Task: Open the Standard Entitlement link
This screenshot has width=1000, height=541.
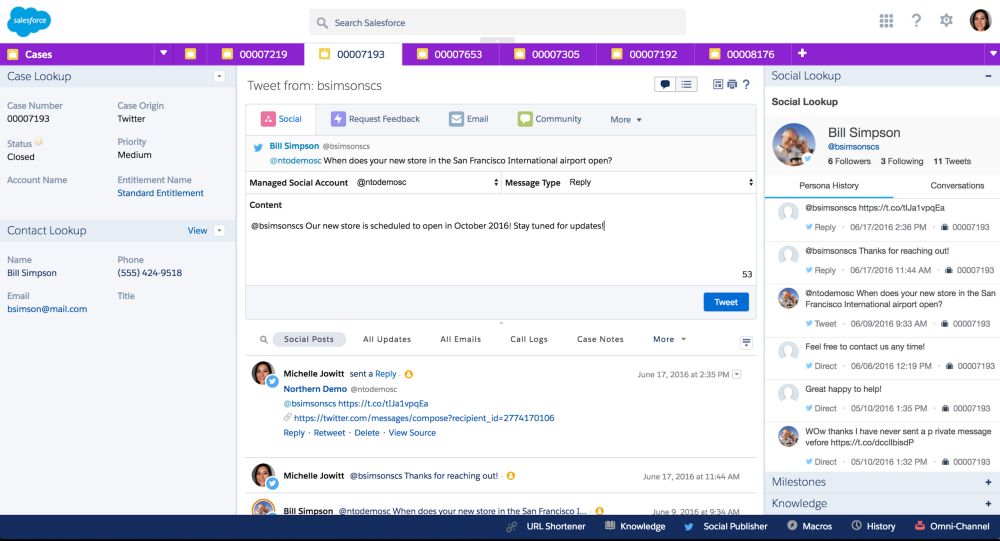Action: pyautogui.click(x=160, y=193)
